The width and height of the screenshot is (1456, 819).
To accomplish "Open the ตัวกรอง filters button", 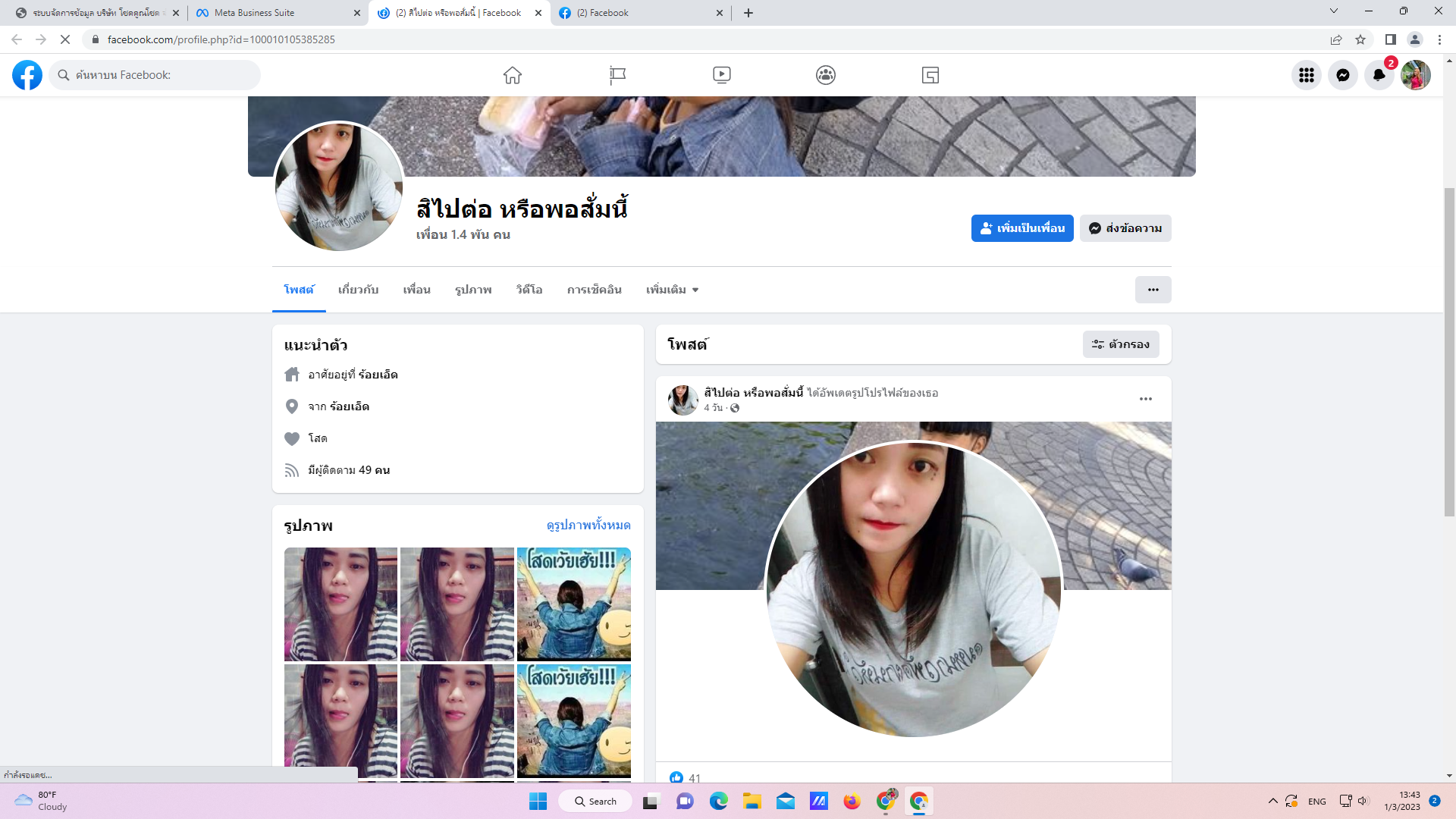I will [x=1121, y=344].
